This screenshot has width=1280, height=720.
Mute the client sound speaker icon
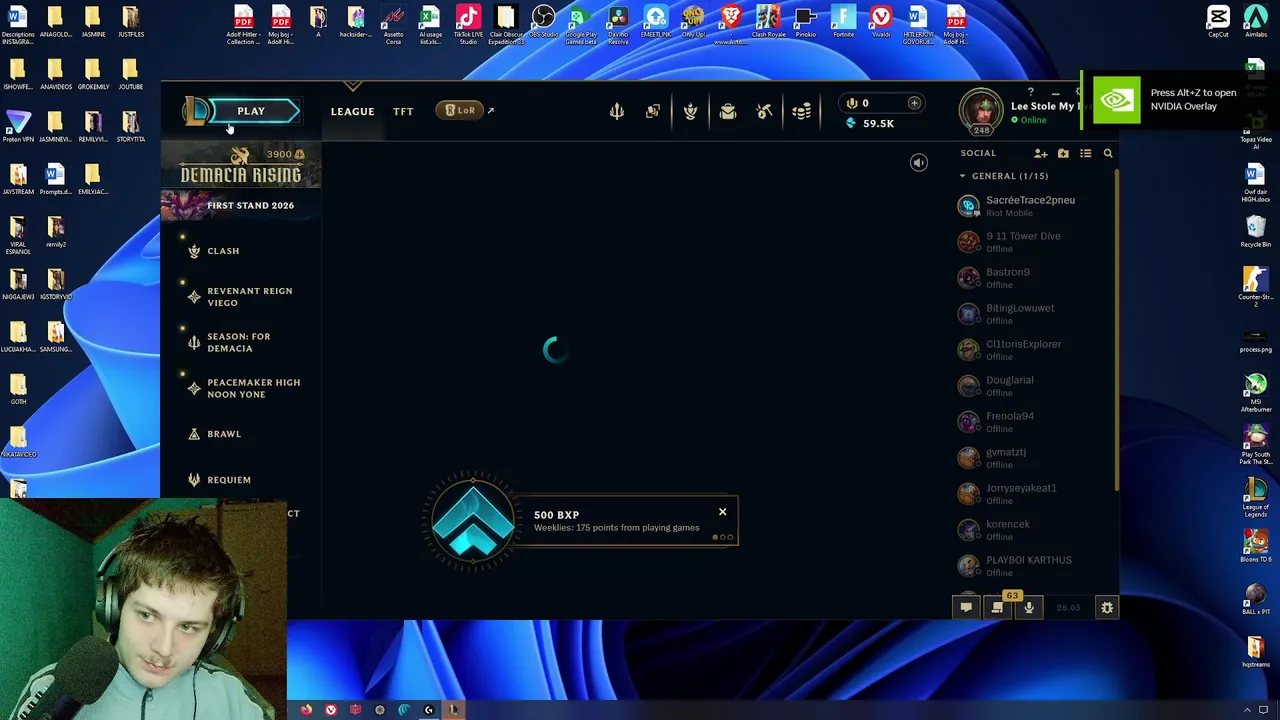coord(918,163)
